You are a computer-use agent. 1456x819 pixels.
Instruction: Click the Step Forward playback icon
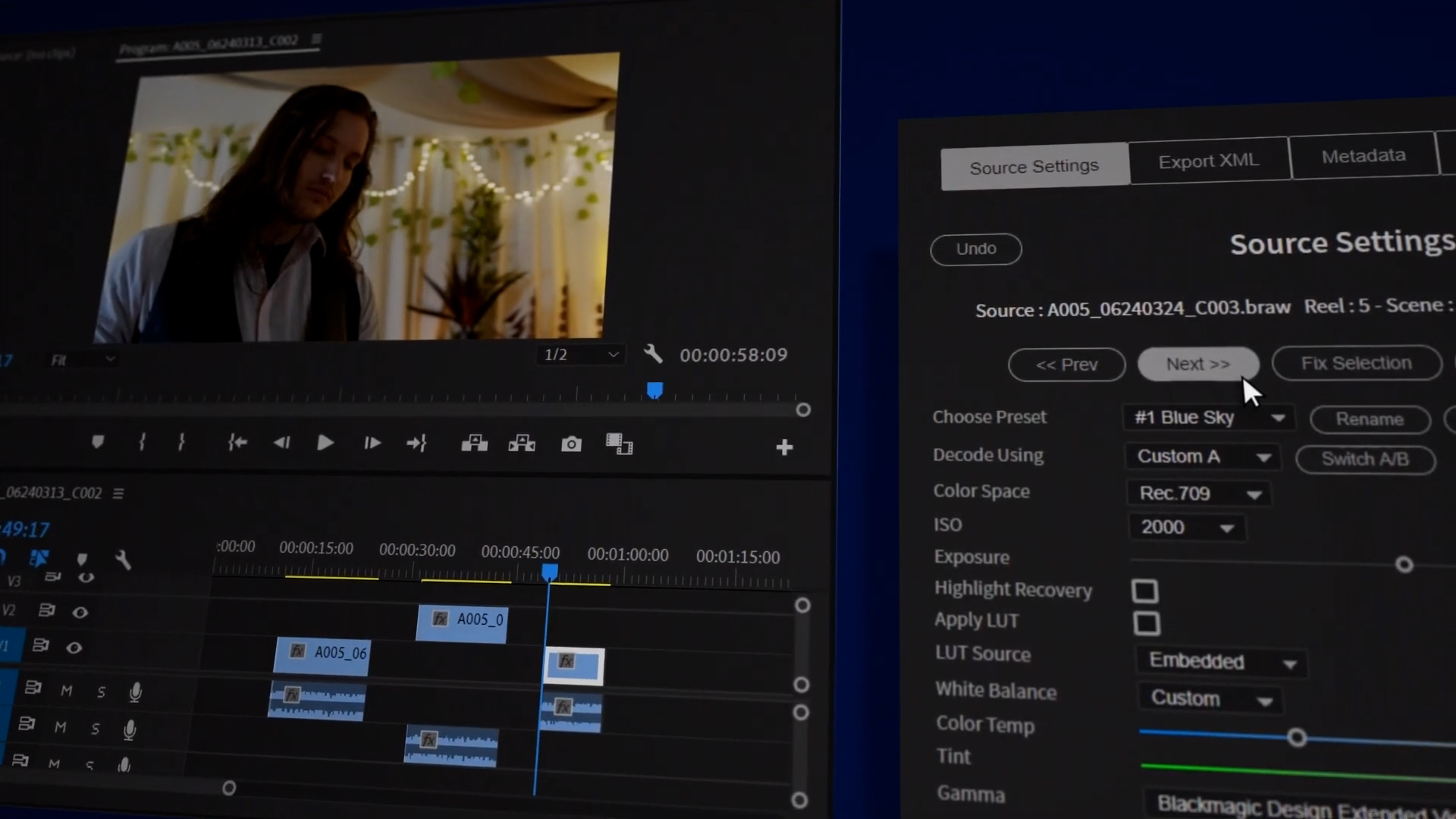point(372,443)
